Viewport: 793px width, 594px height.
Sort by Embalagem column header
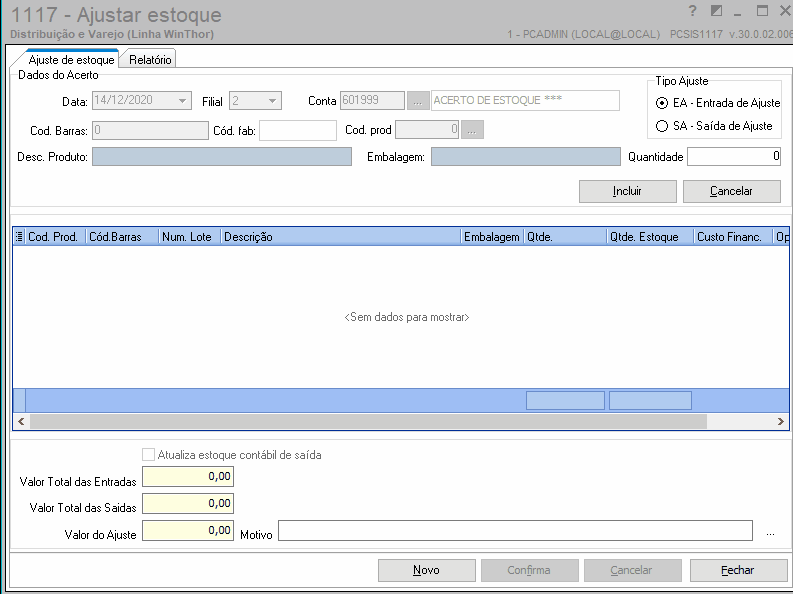(492, 237)
